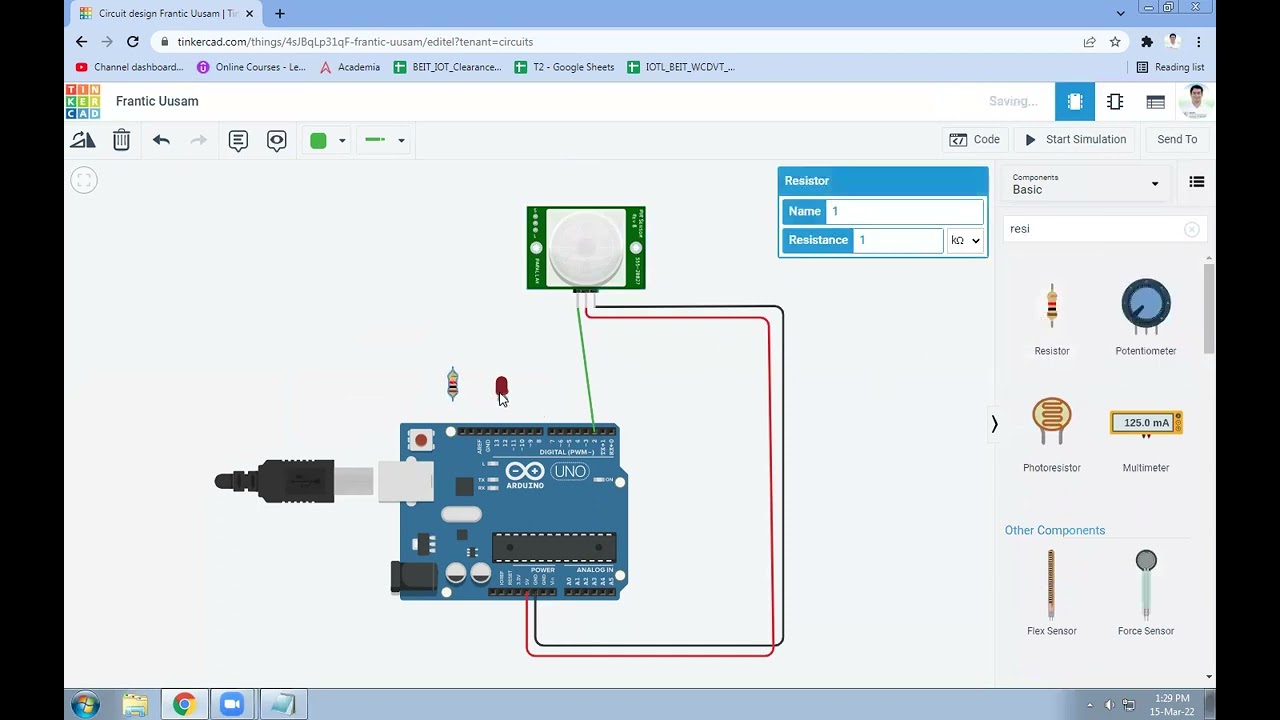Show hidden tray icons arrow
This screenshot has height=720, width=1280.
1090,705
